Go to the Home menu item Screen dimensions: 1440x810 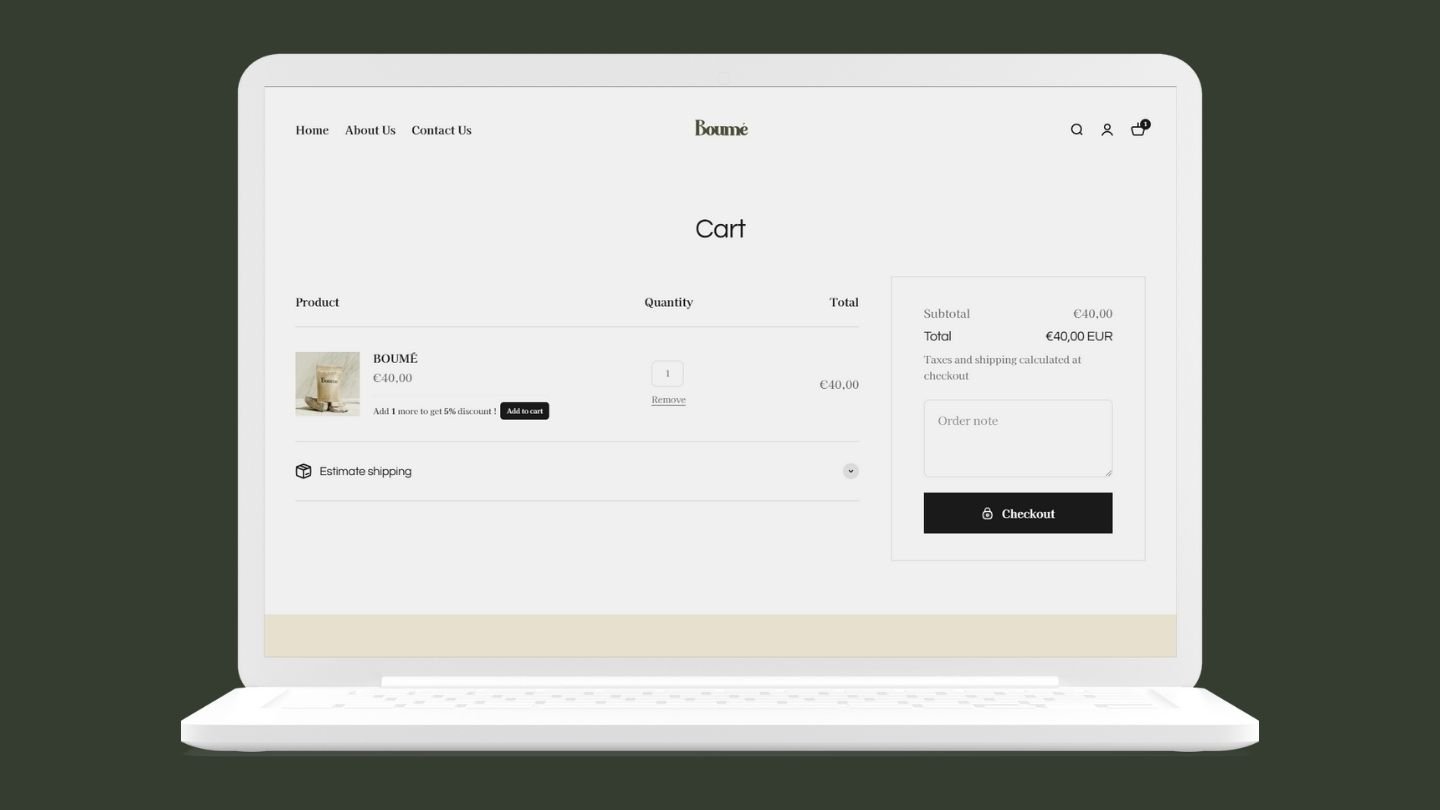pyautogui.click(x=312, y=130)
